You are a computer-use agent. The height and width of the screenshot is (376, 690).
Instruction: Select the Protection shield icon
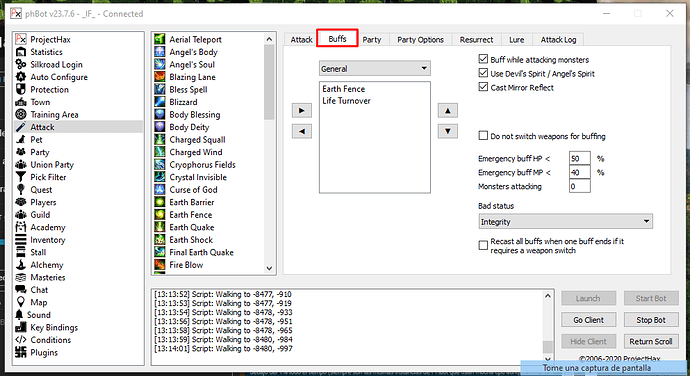point(21,89)
